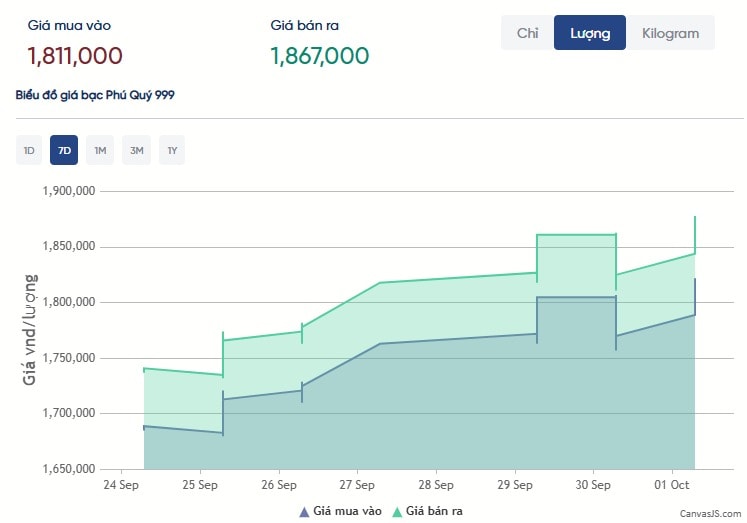Click the sell price 1,867,000 value
747x523 pixels.
click(319, 56)
